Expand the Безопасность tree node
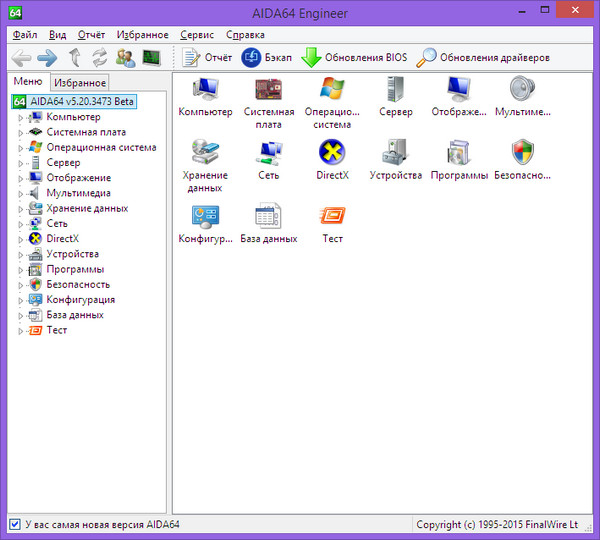This screenshot has width=600, height=540. pos(20,285)
